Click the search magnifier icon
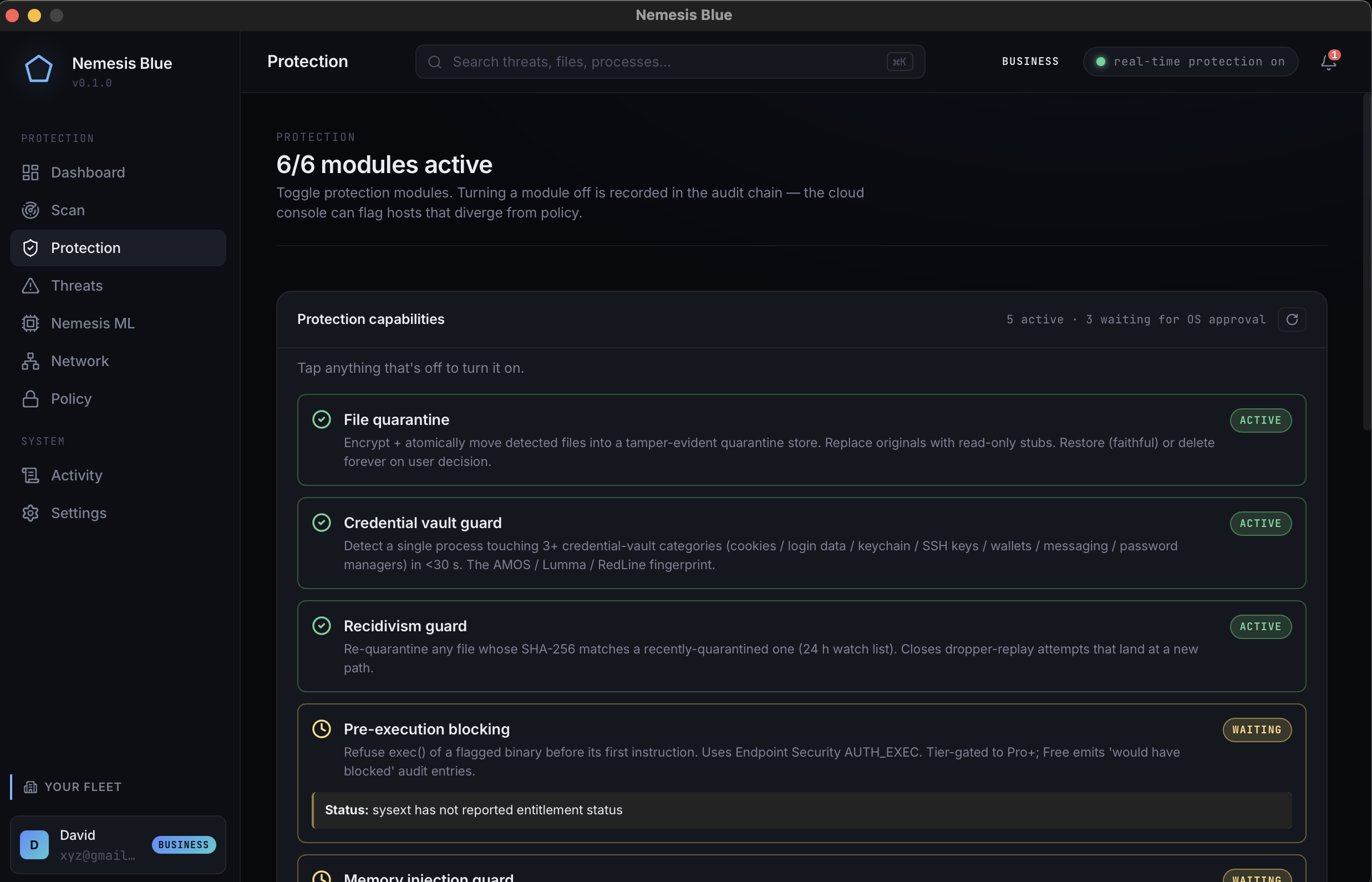 [435, 62]
